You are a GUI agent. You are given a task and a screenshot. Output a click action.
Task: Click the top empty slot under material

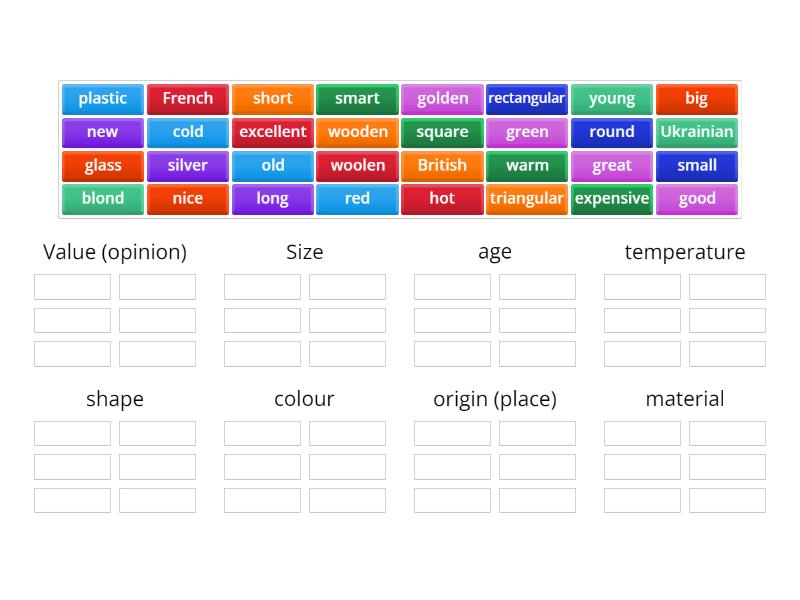point(641,433)
